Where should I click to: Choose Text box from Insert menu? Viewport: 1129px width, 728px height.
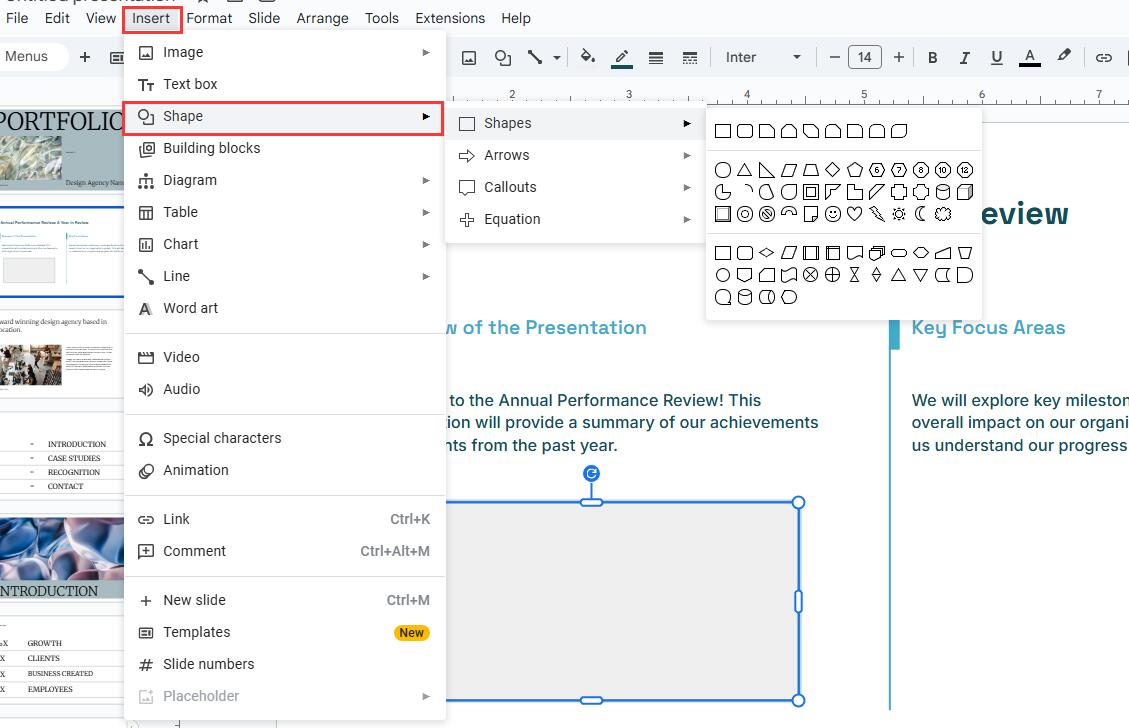coord(284,84)
